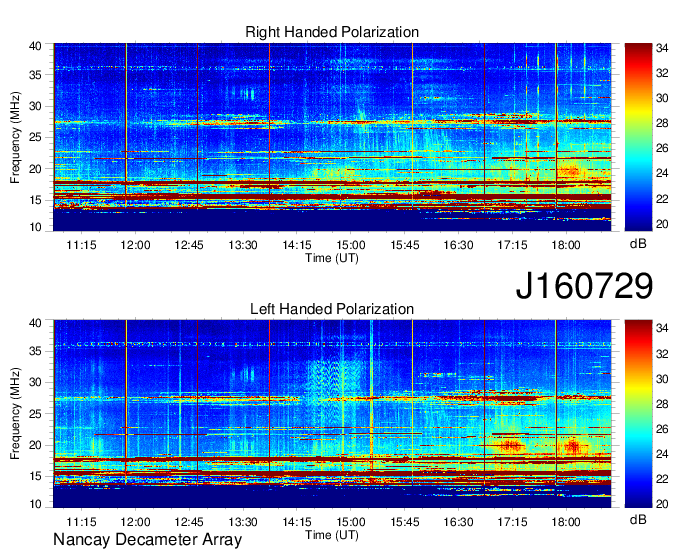Click the "15:00" time tick under bottom plot
The width and height of the screenshot is (680, 552).
tap(351, 522)
